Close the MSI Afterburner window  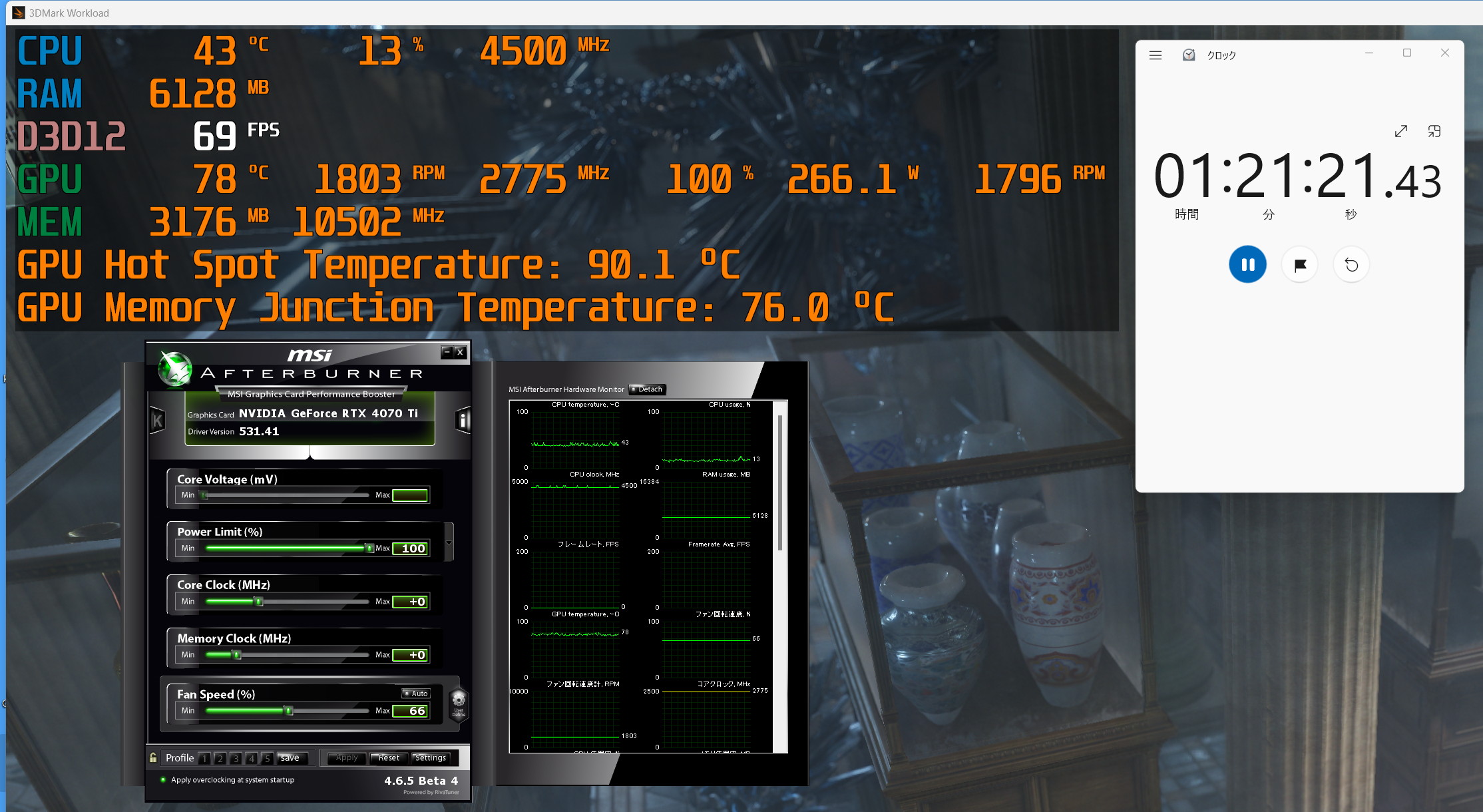pos(460,352)
